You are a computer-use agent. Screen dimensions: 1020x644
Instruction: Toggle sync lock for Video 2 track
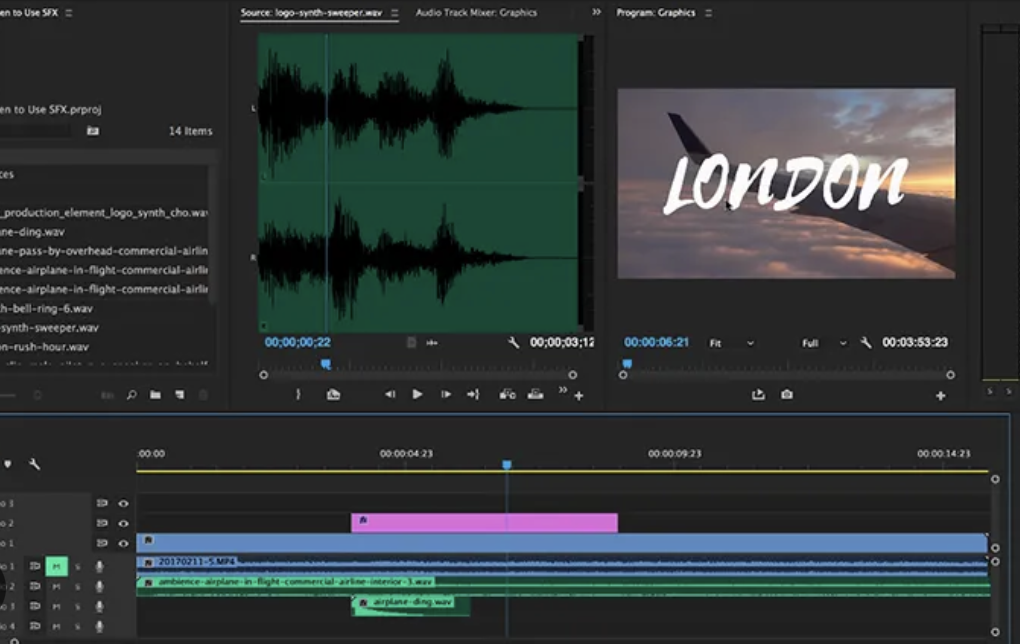click(x=102, y=523)
